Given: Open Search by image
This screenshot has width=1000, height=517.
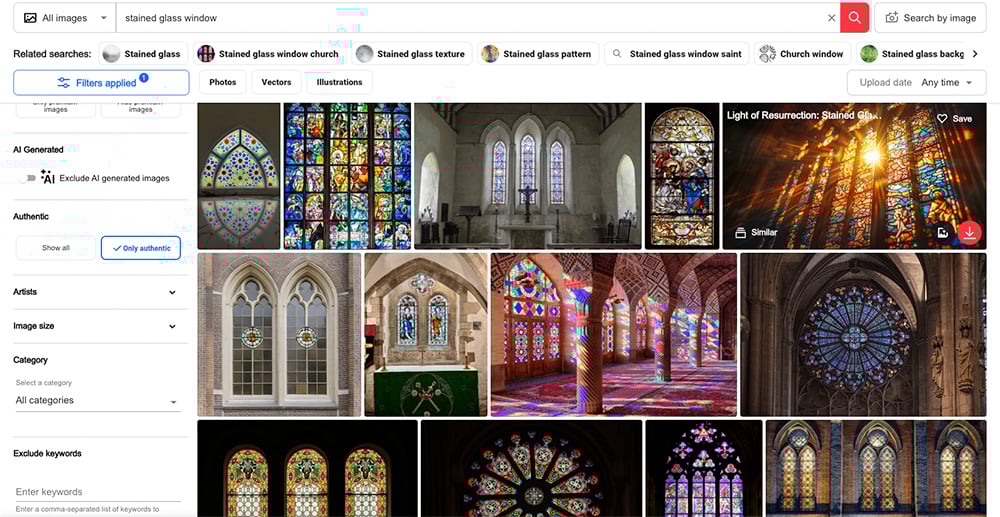Looking at the screenshot, I should [931, 18].
